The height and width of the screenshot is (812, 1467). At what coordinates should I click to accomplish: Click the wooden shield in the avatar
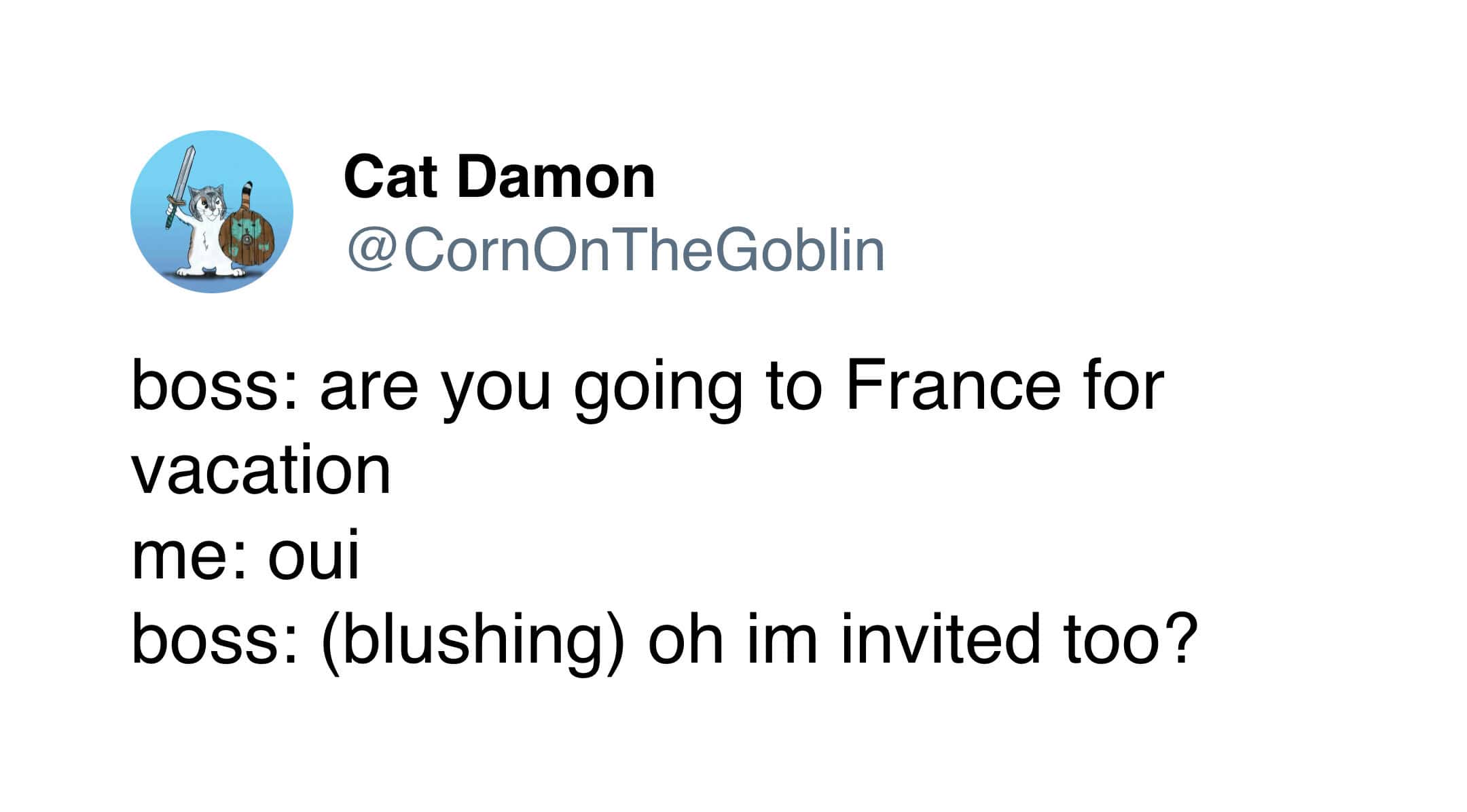[x=248, y=238]
